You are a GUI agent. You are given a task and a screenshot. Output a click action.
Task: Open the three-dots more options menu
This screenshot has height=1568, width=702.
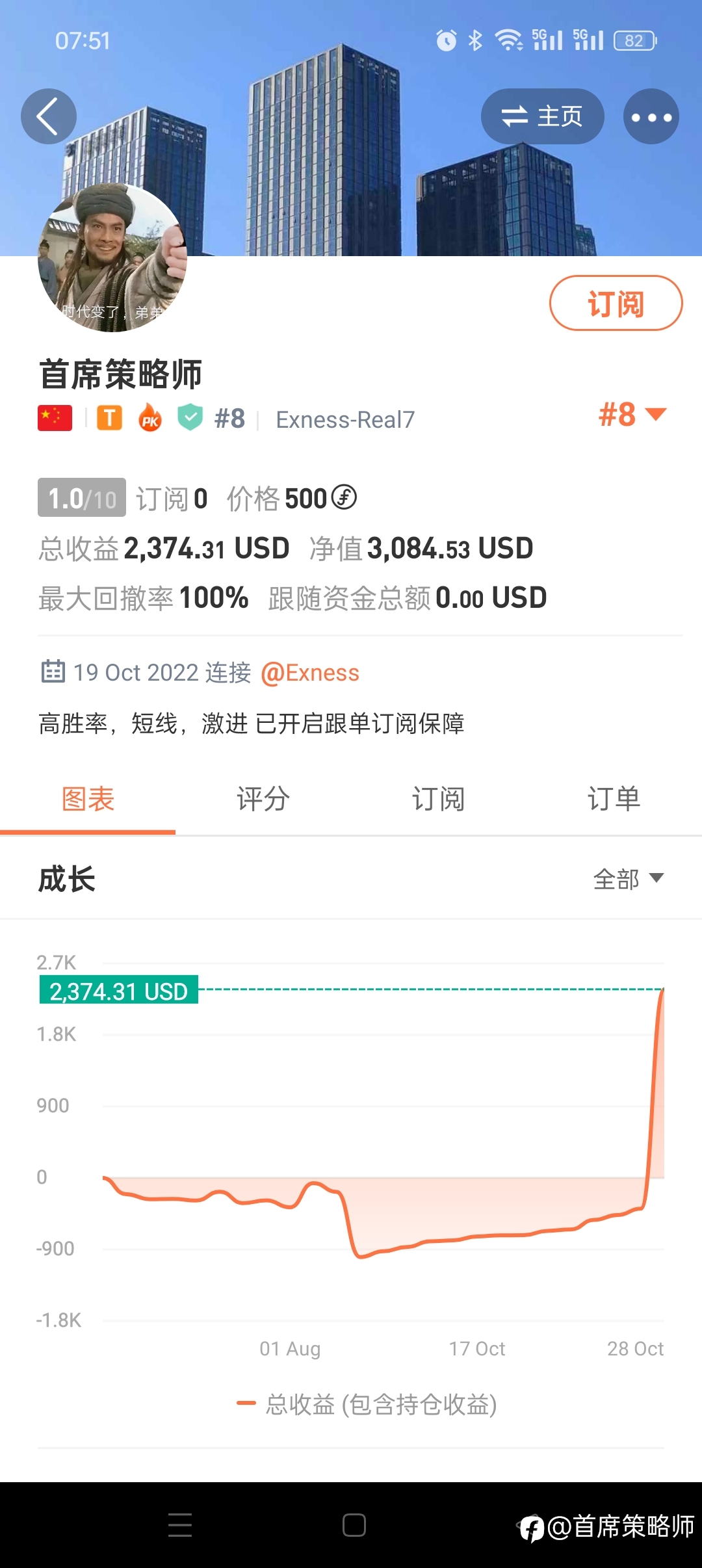point(651,117)
